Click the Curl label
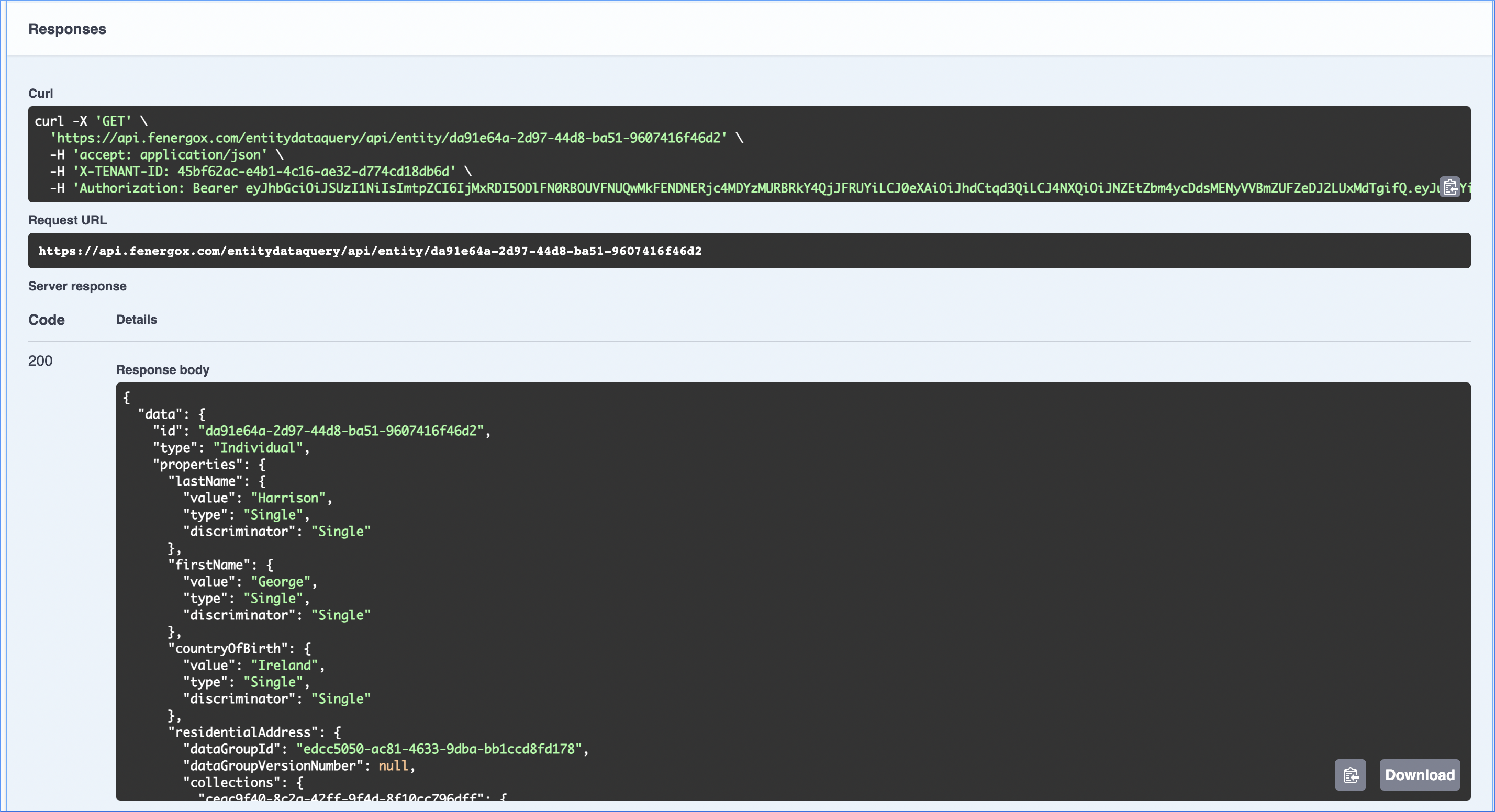Image resolution: width=1495 pixels, height=812 pixels. (41, 93)
